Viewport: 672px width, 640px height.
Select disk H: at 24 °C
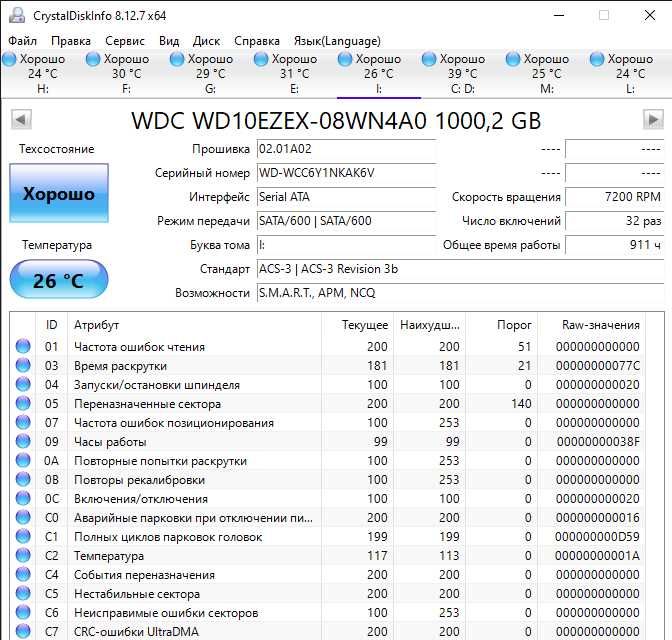point(42,74)
